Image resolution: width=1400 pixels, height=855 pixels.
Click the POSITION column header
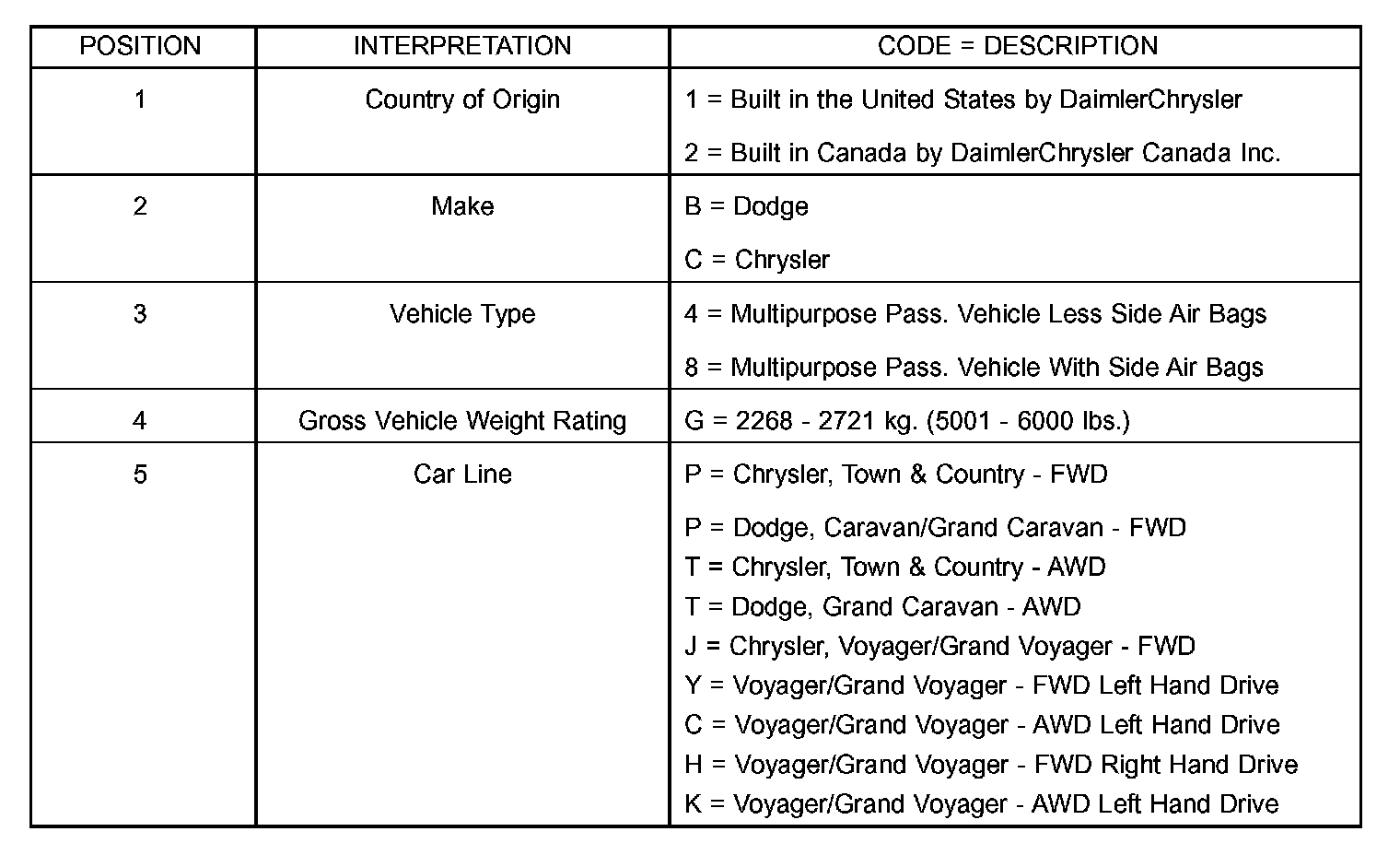140,46
